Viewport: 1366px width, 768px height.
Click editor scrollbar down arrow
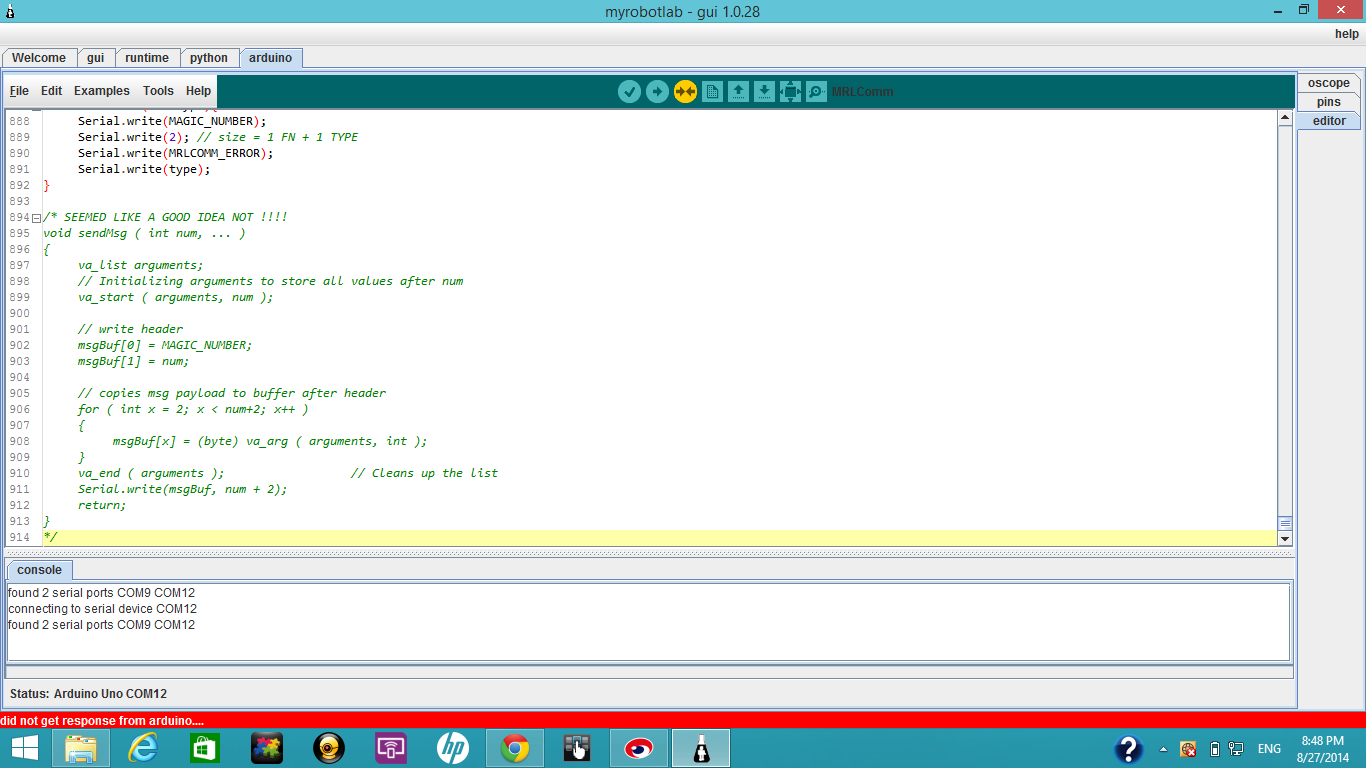(1285, 539)
